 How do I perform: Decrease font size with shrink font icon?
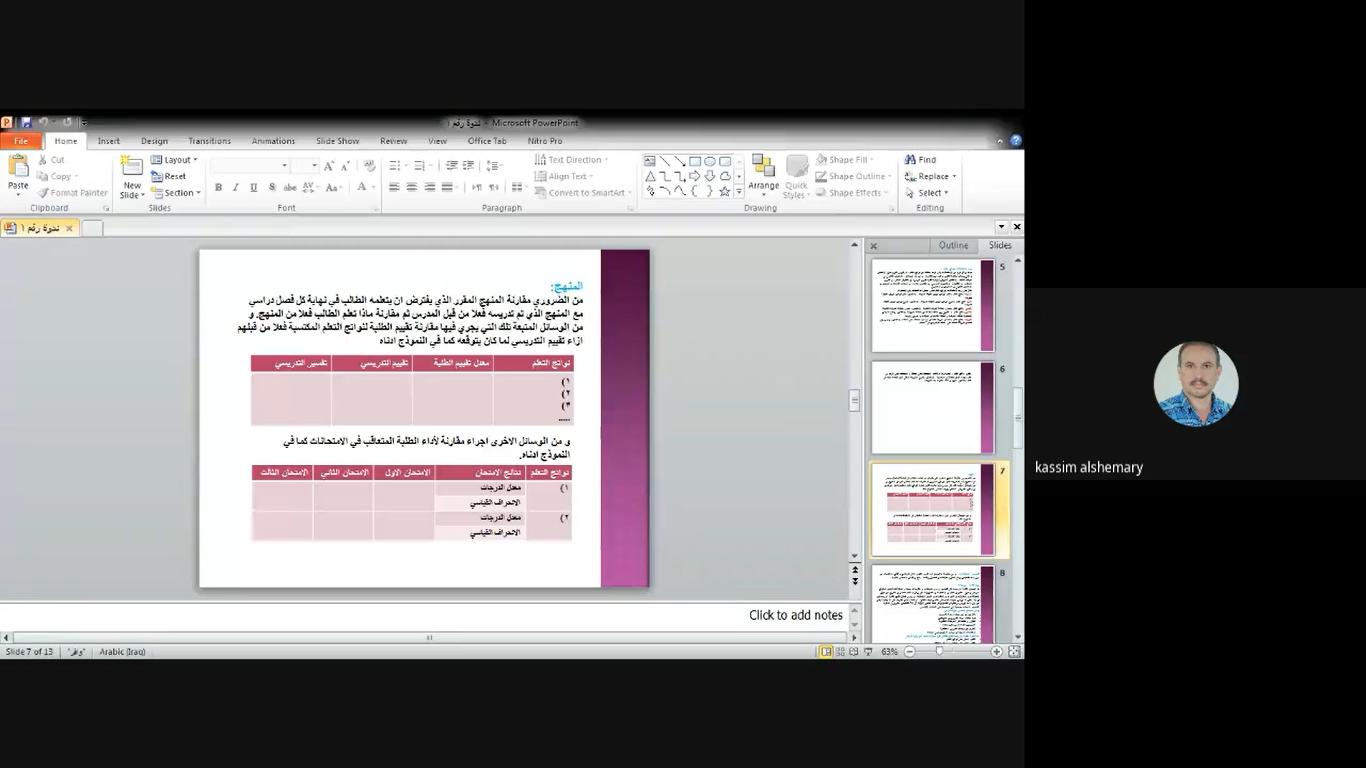tap(346, 166)
